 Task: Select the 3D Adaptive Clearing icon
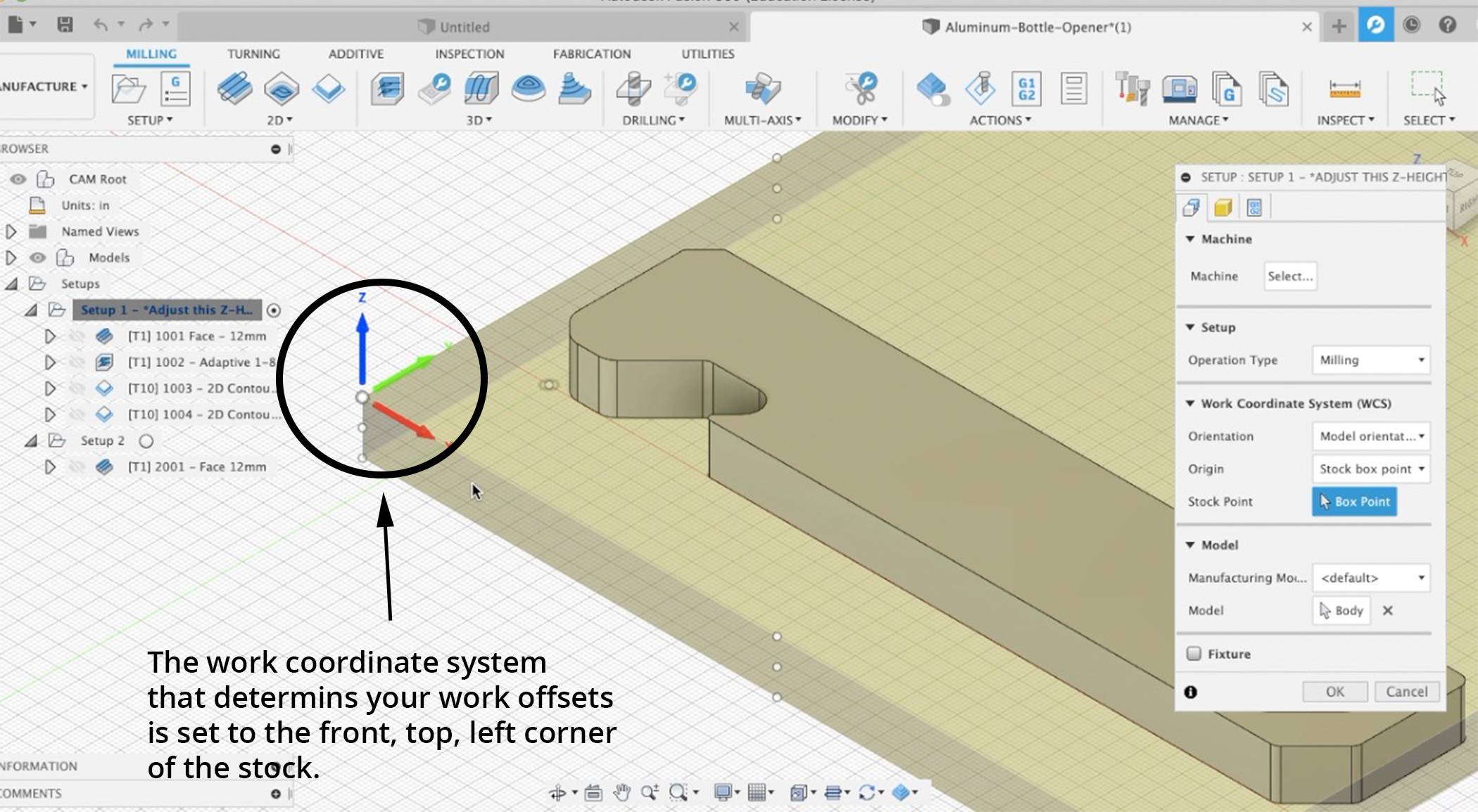387,89
